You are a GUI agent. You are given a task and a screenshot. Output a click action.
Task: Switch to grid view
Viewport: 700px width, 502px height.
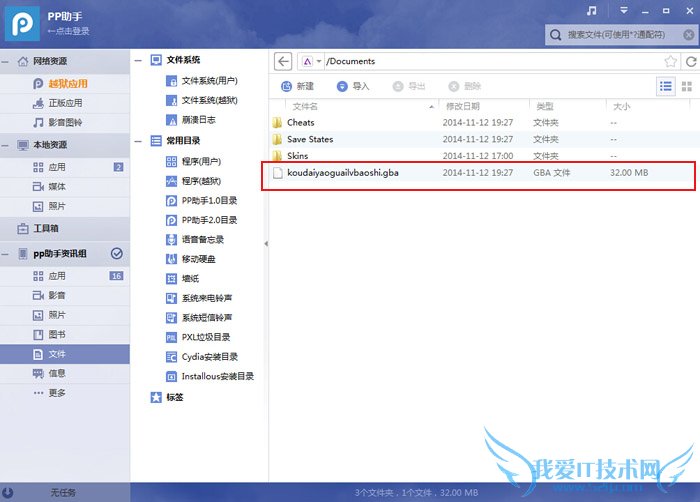tap(687, 86)
